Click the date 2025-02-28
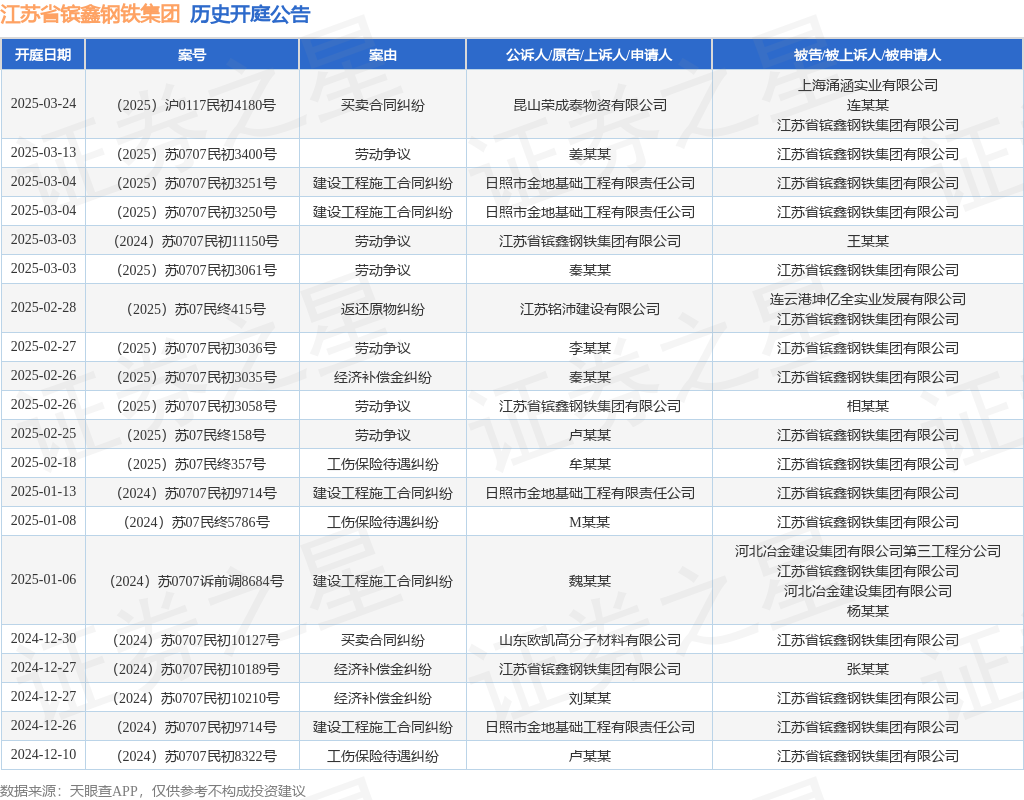 point(43,308)
